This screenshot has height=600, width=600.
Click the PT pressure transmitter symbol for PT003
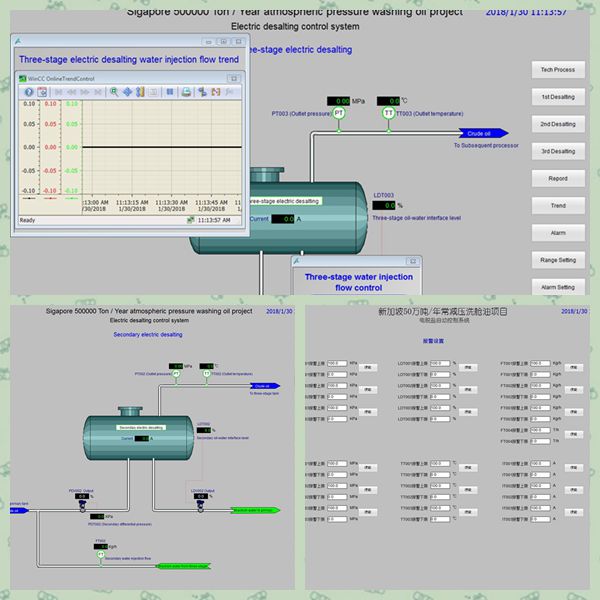[x=339, y=114]
